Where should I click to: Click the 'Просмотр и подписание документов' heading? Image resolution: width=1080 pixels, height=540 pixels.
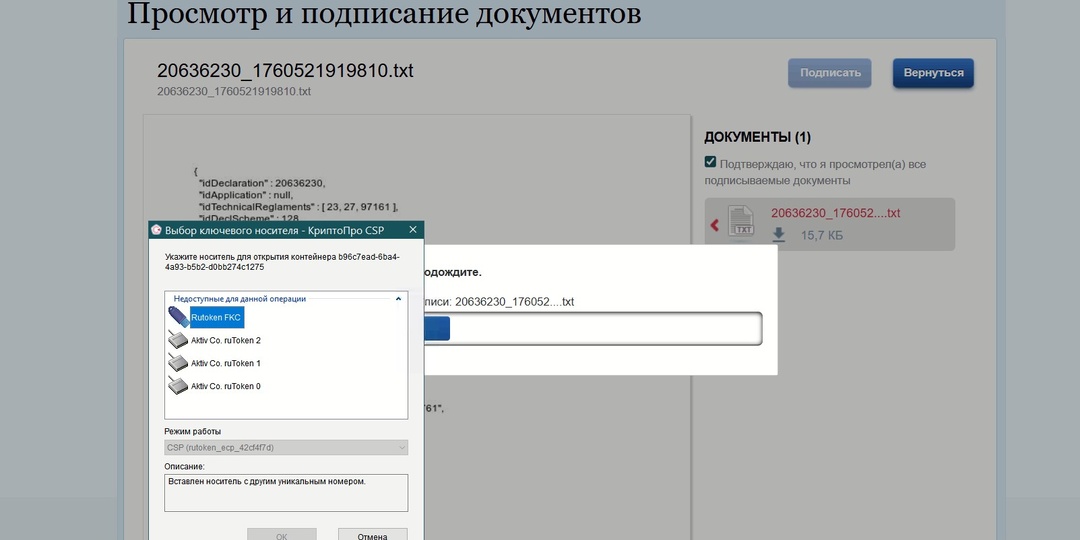point(384,13)
